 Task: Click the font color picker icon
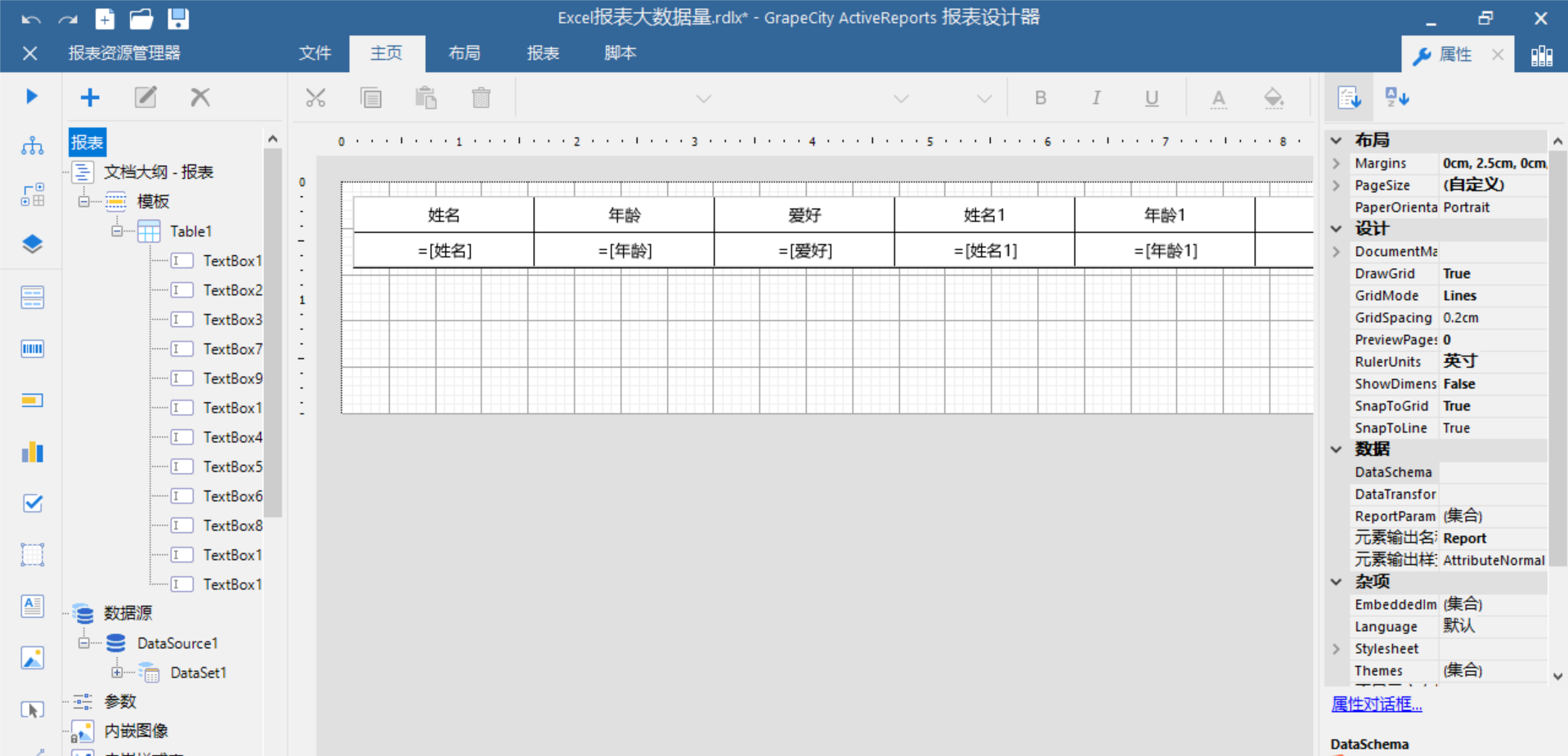pyautogui.click(x=1218, y=97)
